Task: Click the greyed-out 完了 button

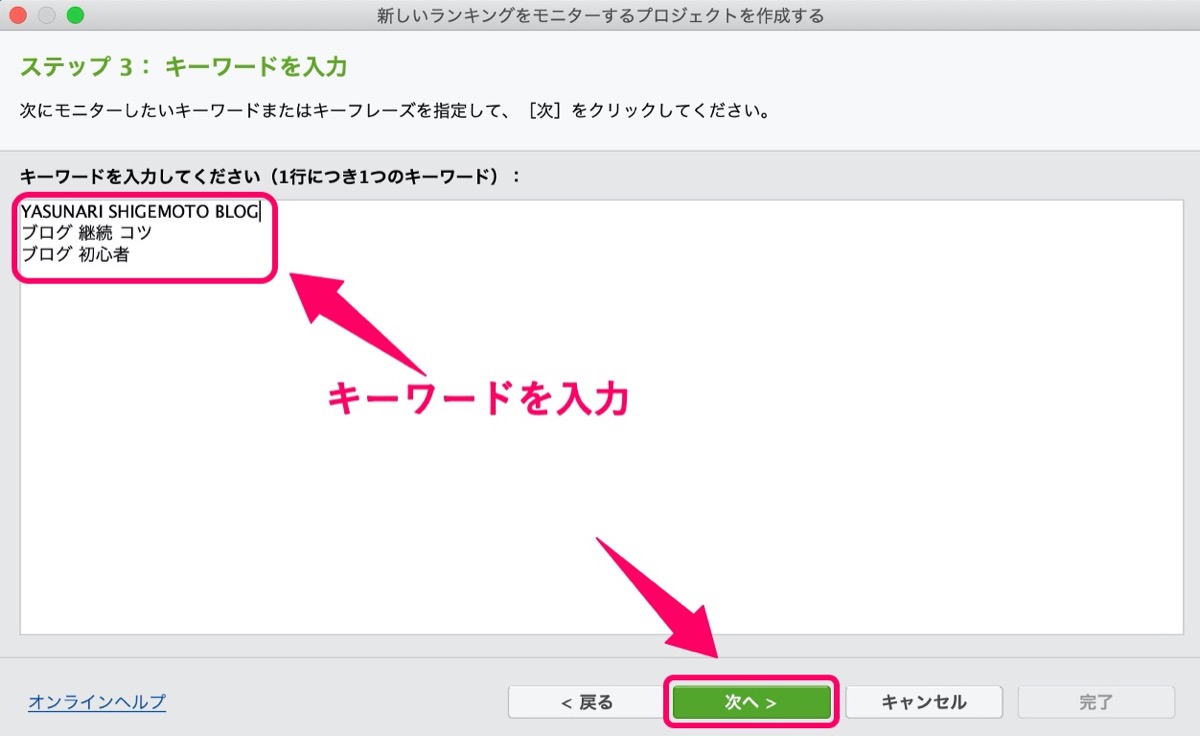Action: click(x=1096, y=702)
